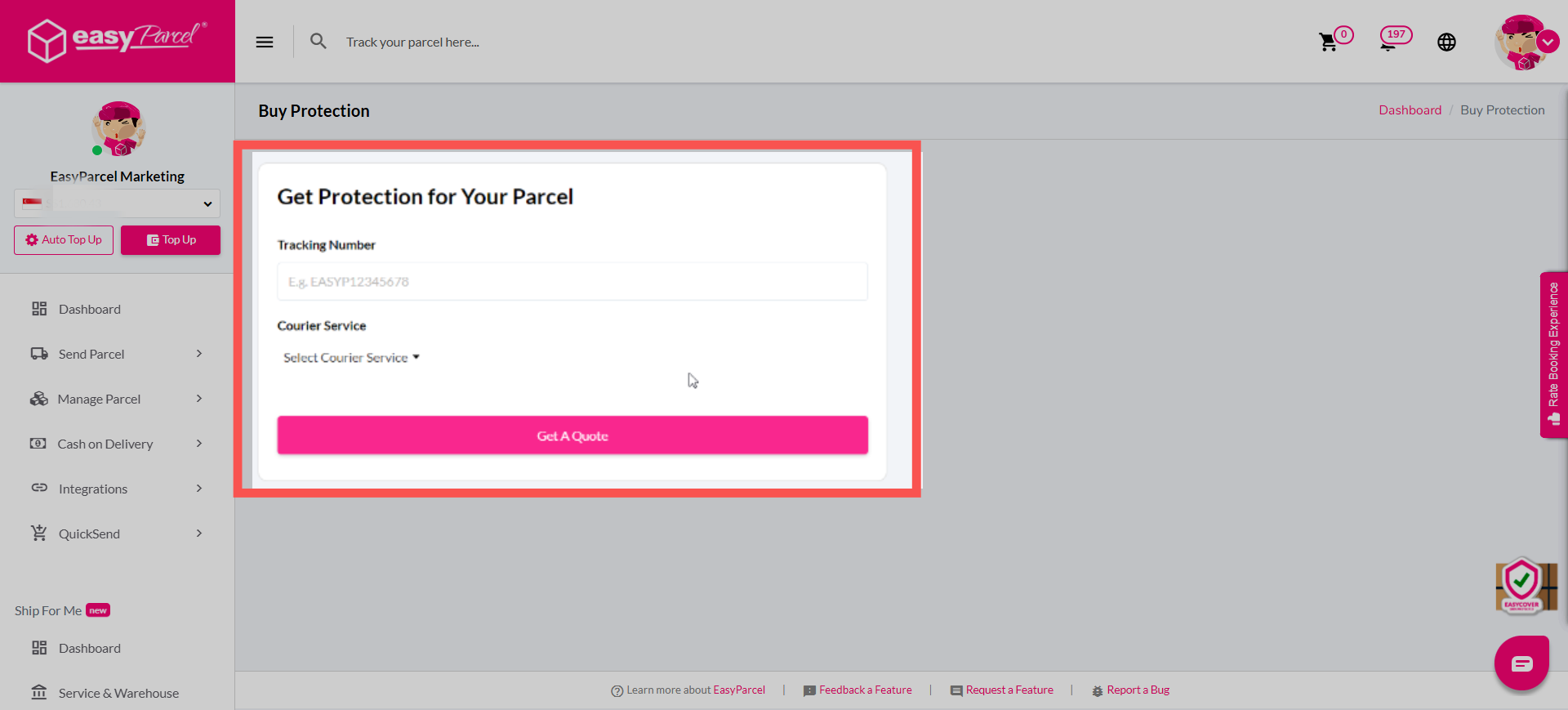The width and height of the screenshot is (1568, 710).
Task: Open the Send Parcel menu
Action: click(91, 354)
